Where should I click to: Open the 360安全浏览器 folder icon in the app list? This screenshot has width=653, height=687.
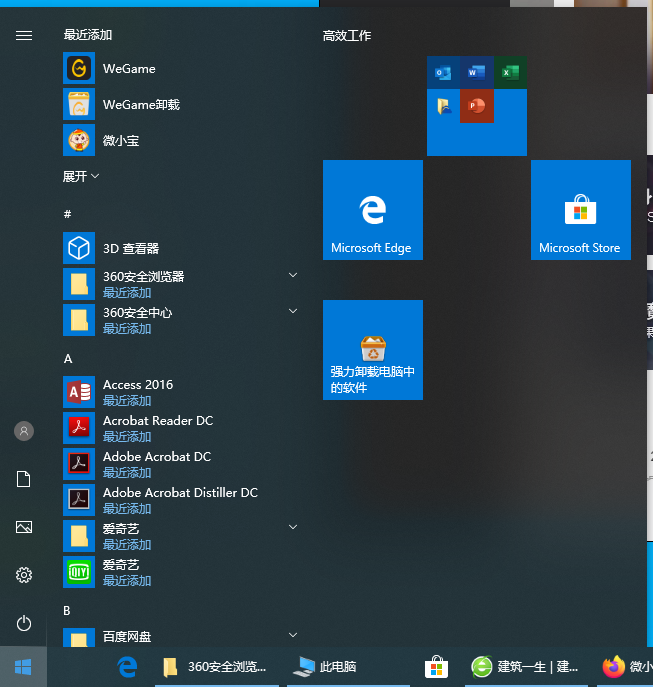point(79,284)
